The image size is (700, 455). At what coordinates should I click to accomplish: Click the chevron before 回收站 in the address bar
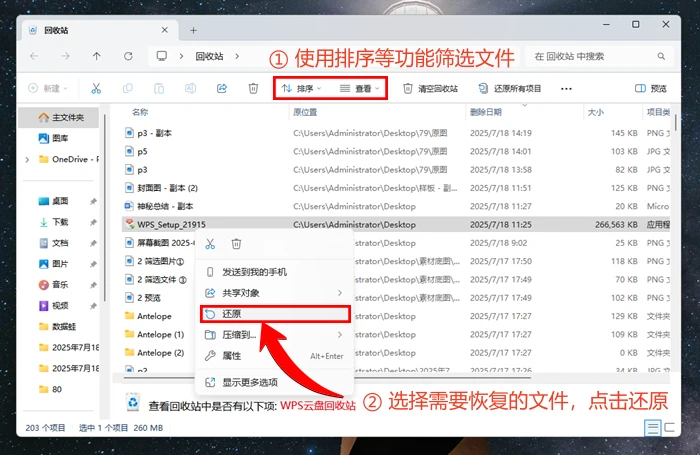point(181,56)
